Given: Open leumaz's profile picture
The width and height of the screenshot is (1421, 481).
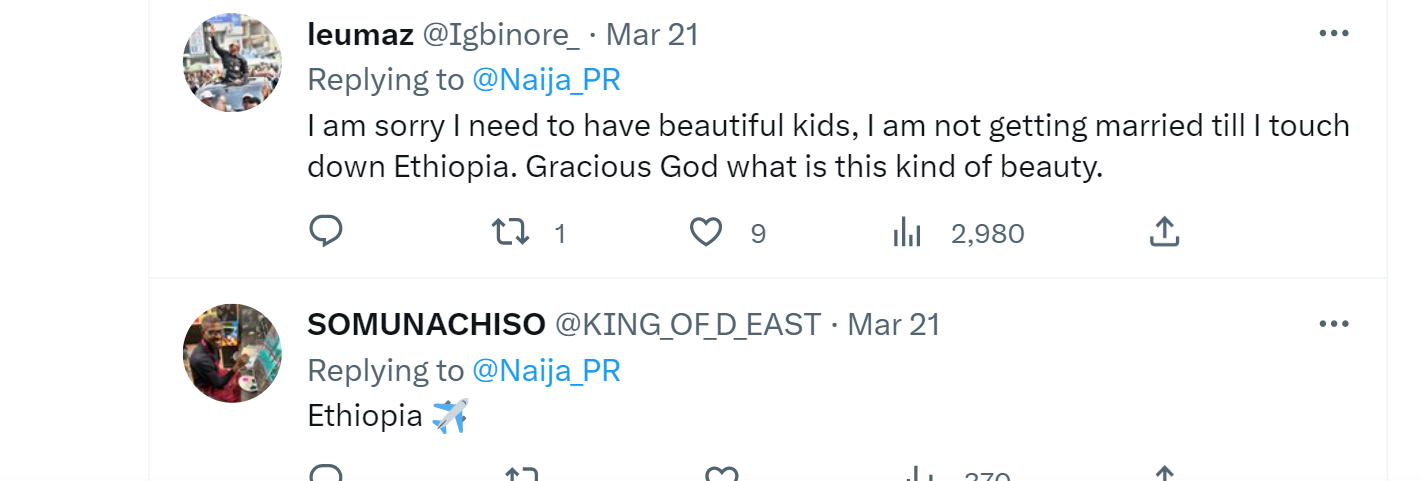Looking at the screenshot, I should pos(232,62).
